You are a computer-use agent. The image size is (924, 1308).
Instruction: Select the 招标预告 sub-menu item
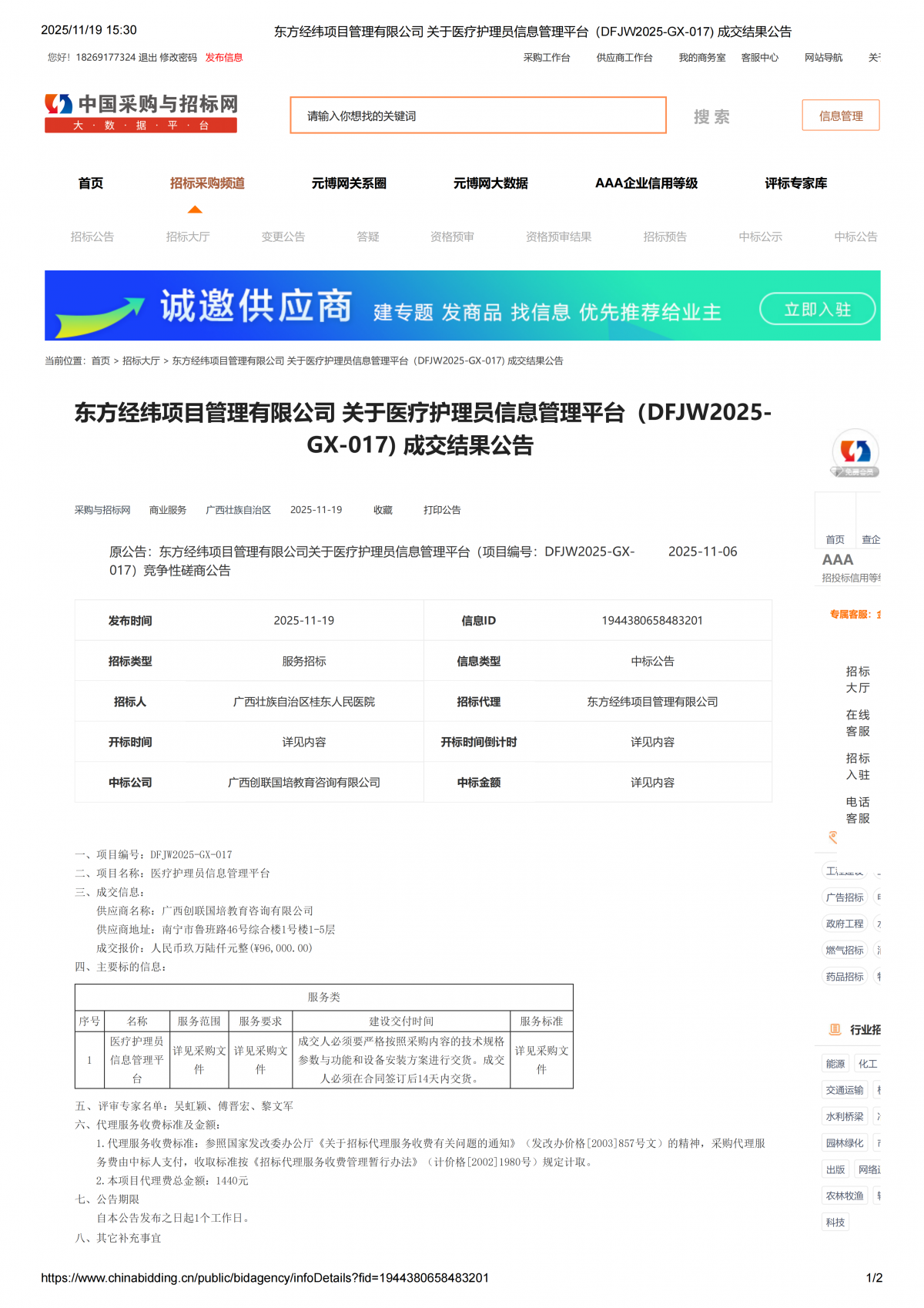tap(665, 236)
